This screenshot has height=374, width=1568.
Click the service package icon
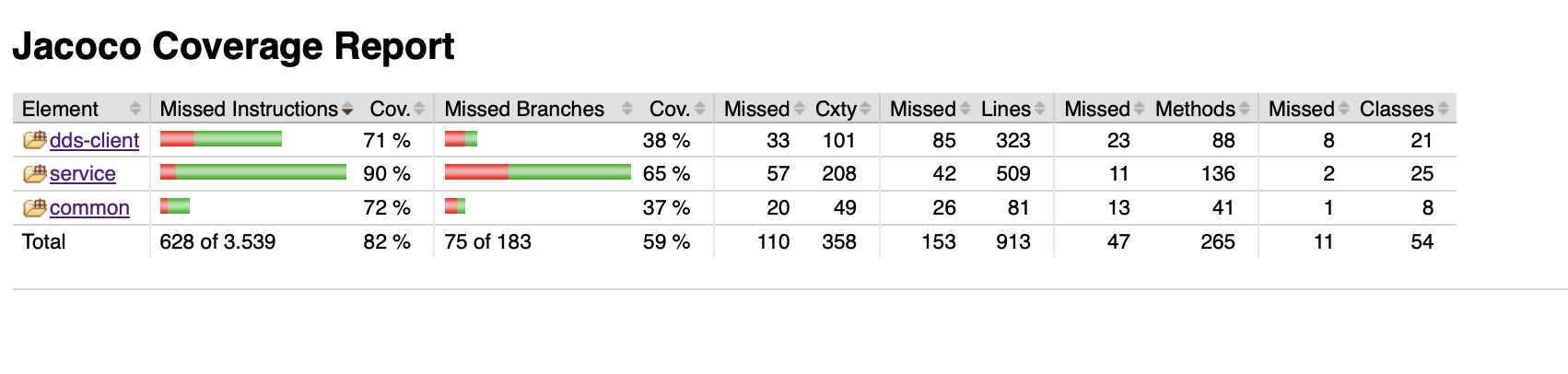[x=34, y=173]
